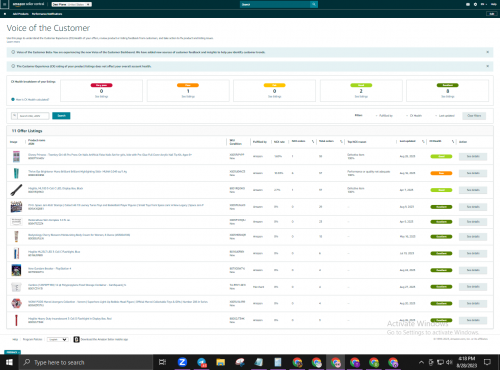Click See details for red flashlight row
The height and width of the screenshot is (370, 500).
473,320
